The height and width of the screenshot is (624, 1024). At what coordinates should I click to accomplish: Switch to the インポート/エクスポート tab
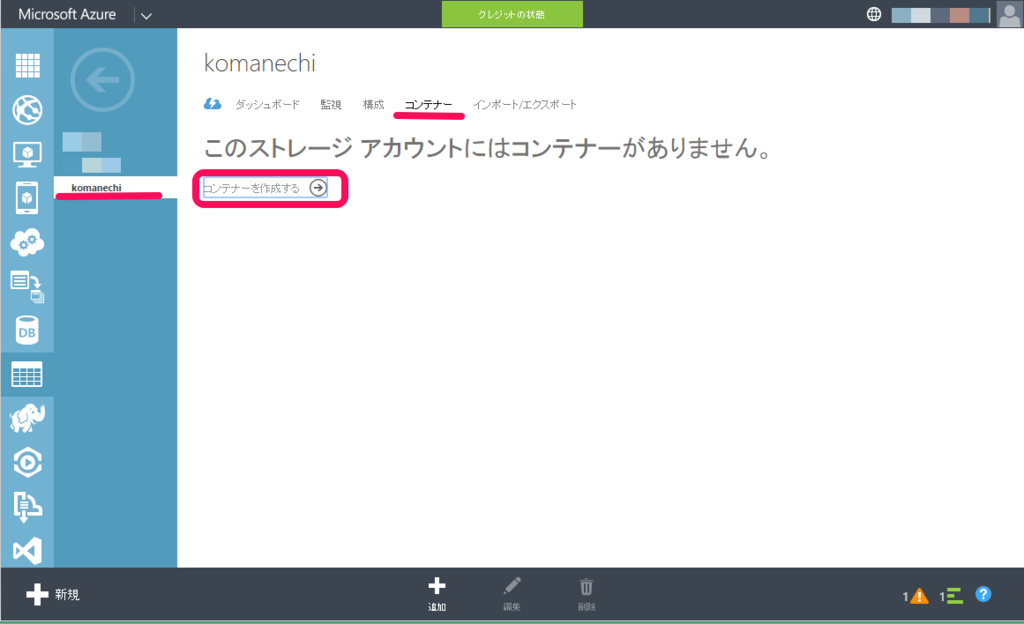524,104
